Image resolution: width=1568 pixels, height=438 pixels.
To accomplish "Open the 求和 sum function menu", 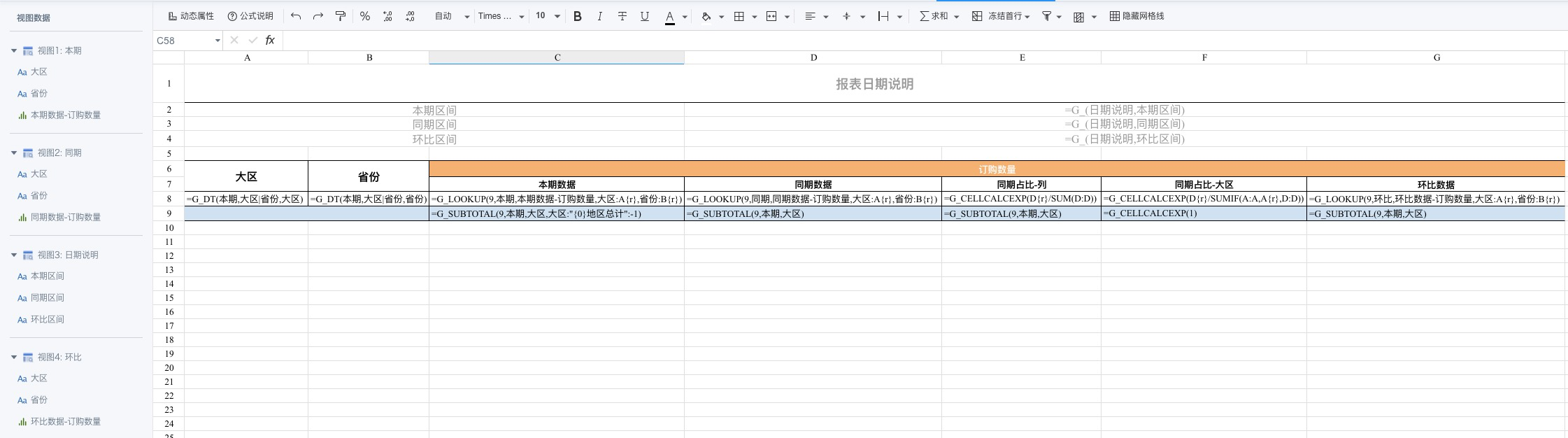I will 939,16.
